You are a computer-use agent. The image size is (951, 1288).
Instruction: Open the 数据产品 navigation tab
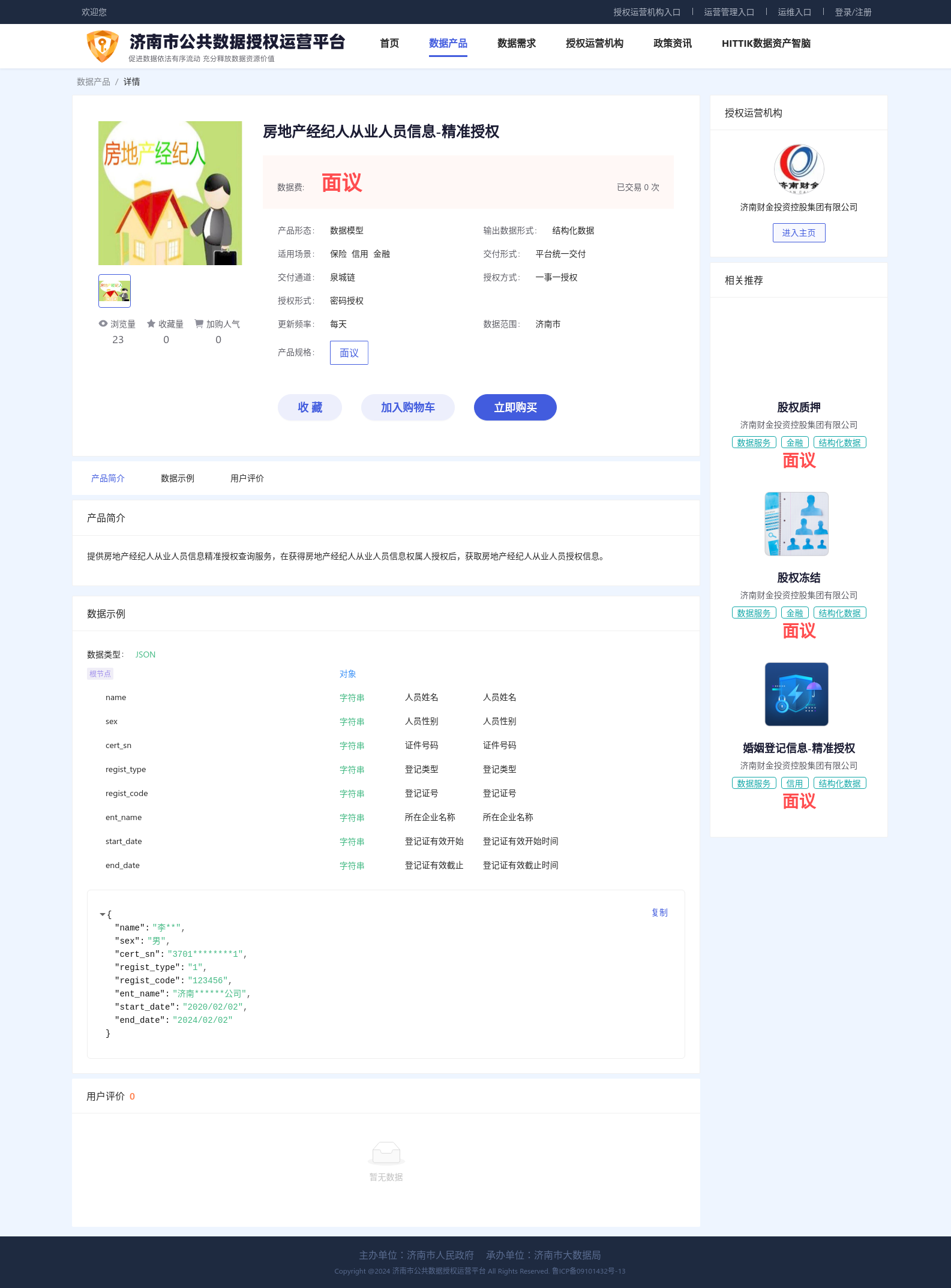tap(448, 43)
